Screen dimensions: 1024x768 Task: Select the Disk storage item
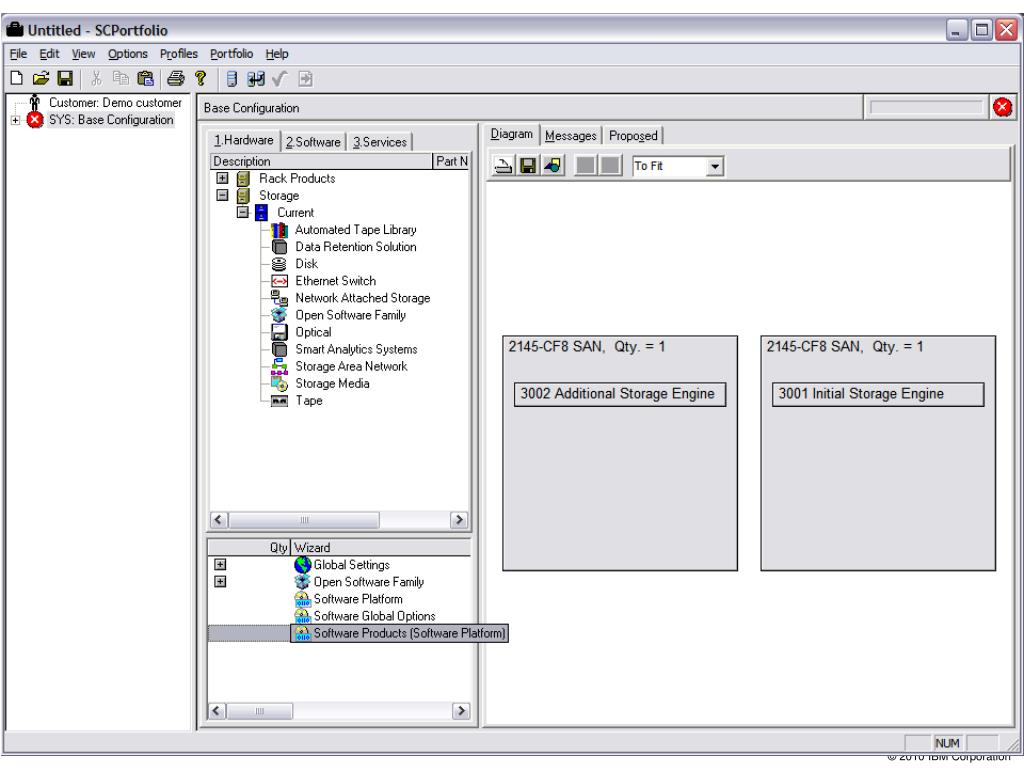pyautogui.click(x=306, y=264)
